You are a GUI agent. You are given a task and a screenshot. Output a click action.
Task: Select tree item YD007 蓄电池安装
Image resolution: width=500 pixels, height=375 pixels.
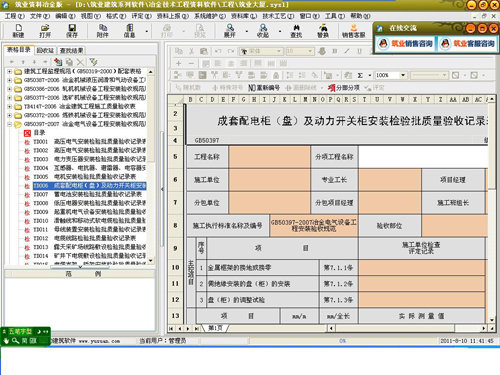(x=87, y=194)
